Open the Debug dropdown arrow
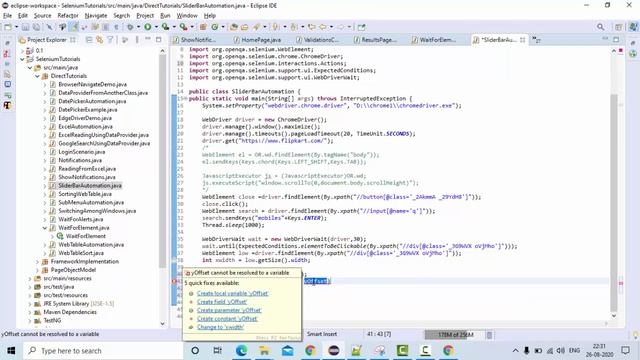The image size is (640, 360). point(138,27)
